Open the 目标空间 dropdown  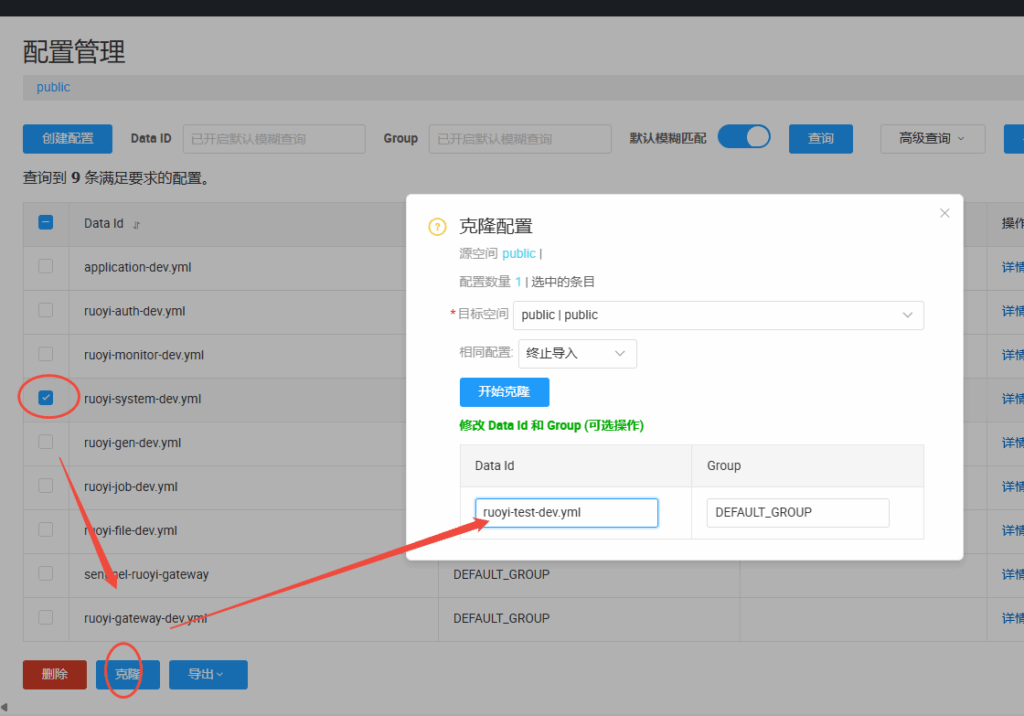(718, 315)
